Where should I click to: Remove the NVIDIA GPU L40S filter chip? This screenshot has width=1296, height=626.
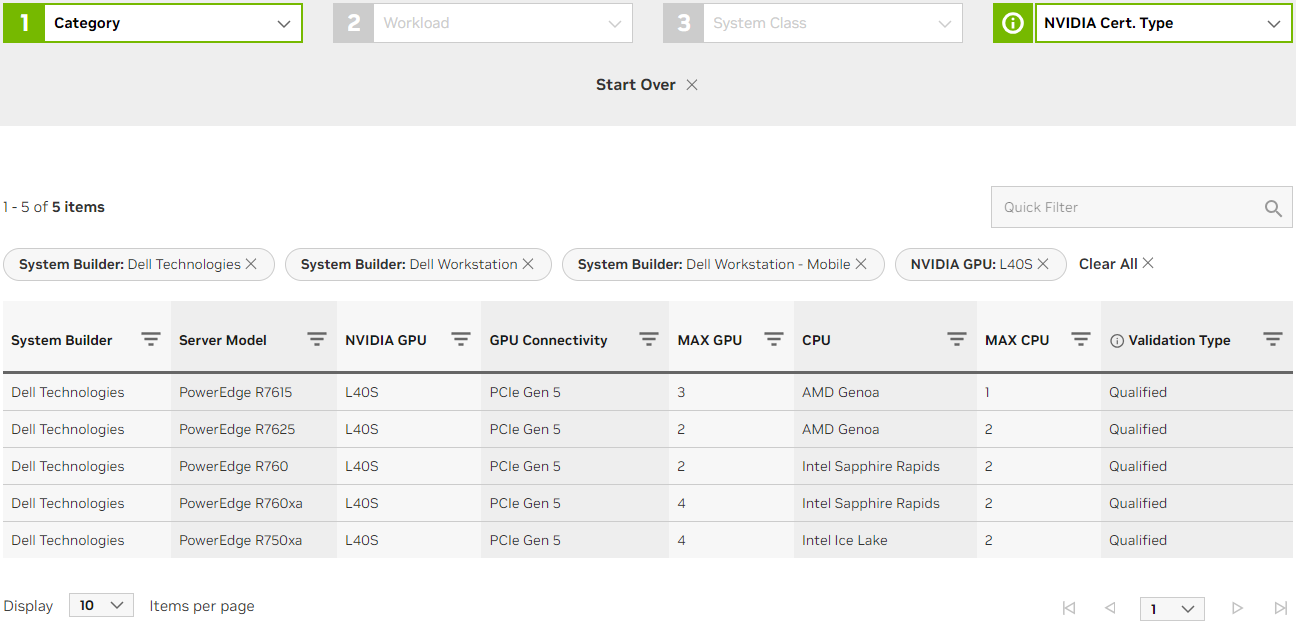click(x=1043, y=264)
